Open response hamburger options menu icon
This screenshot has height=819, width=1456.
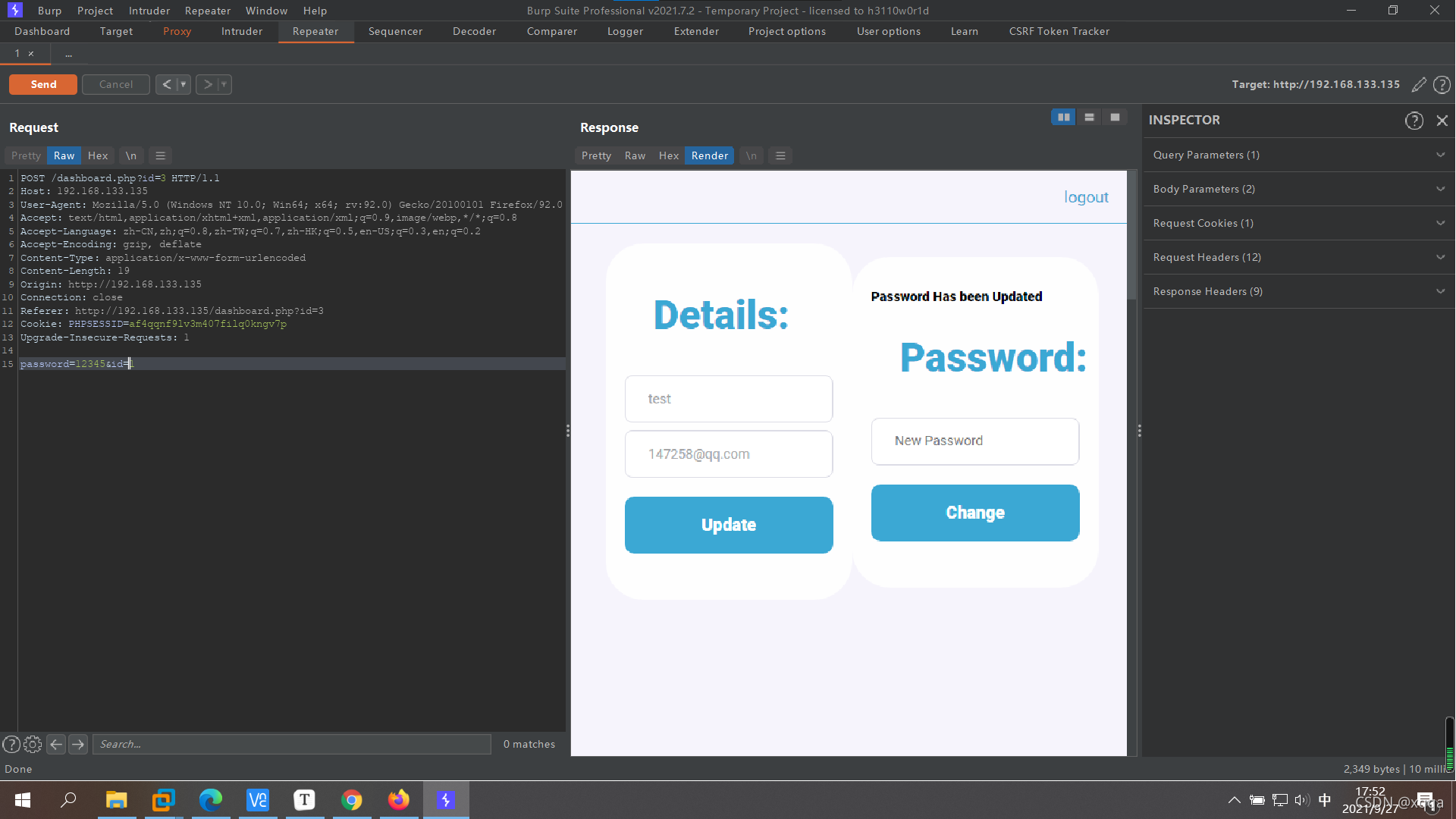780,155
